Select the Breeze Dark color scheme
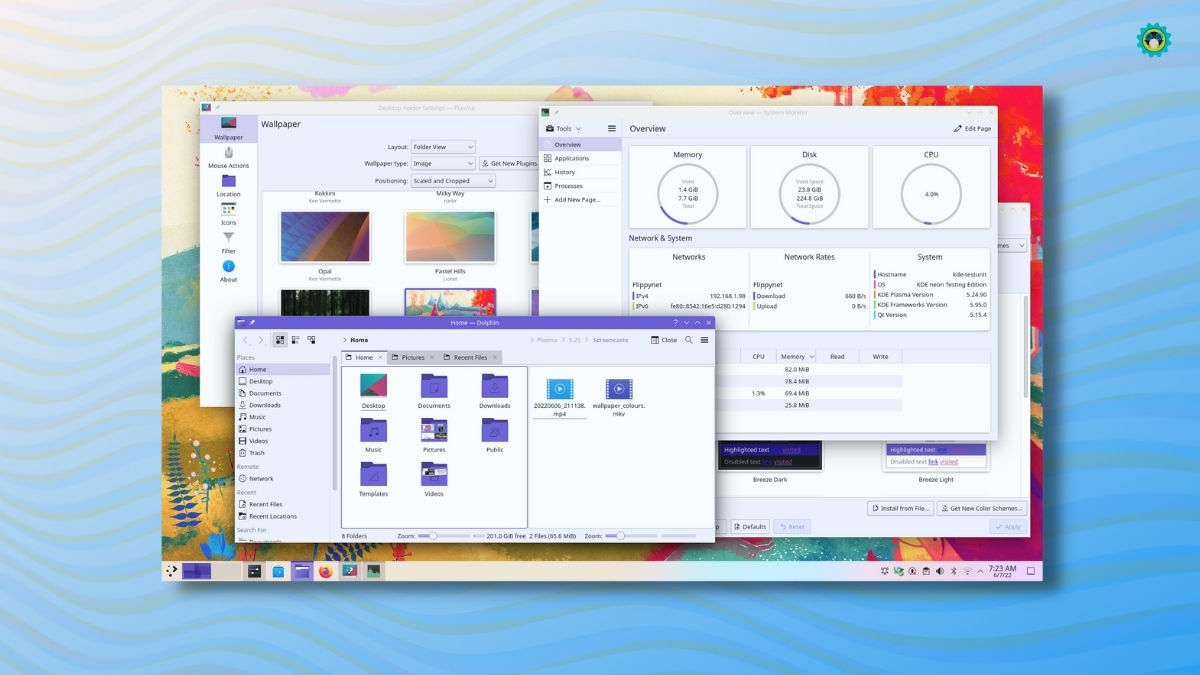 coord(770,455)
